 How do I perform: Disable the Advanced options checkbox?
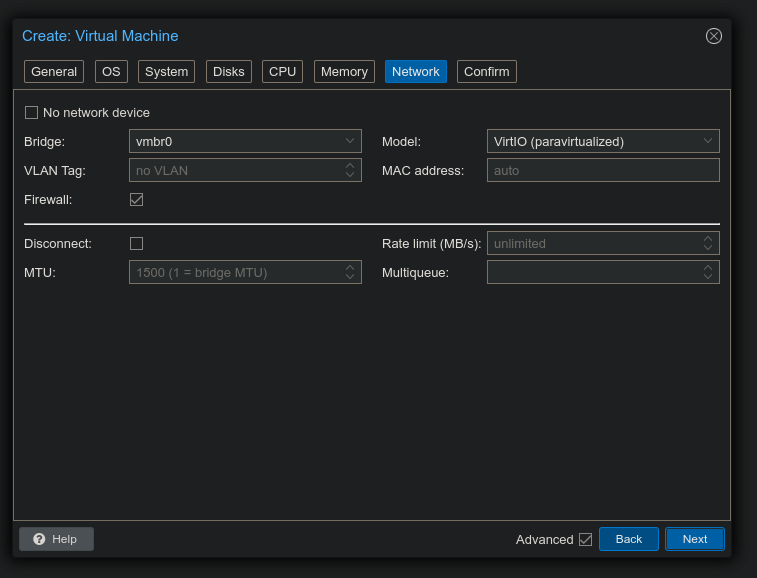(x=585, y=539)
